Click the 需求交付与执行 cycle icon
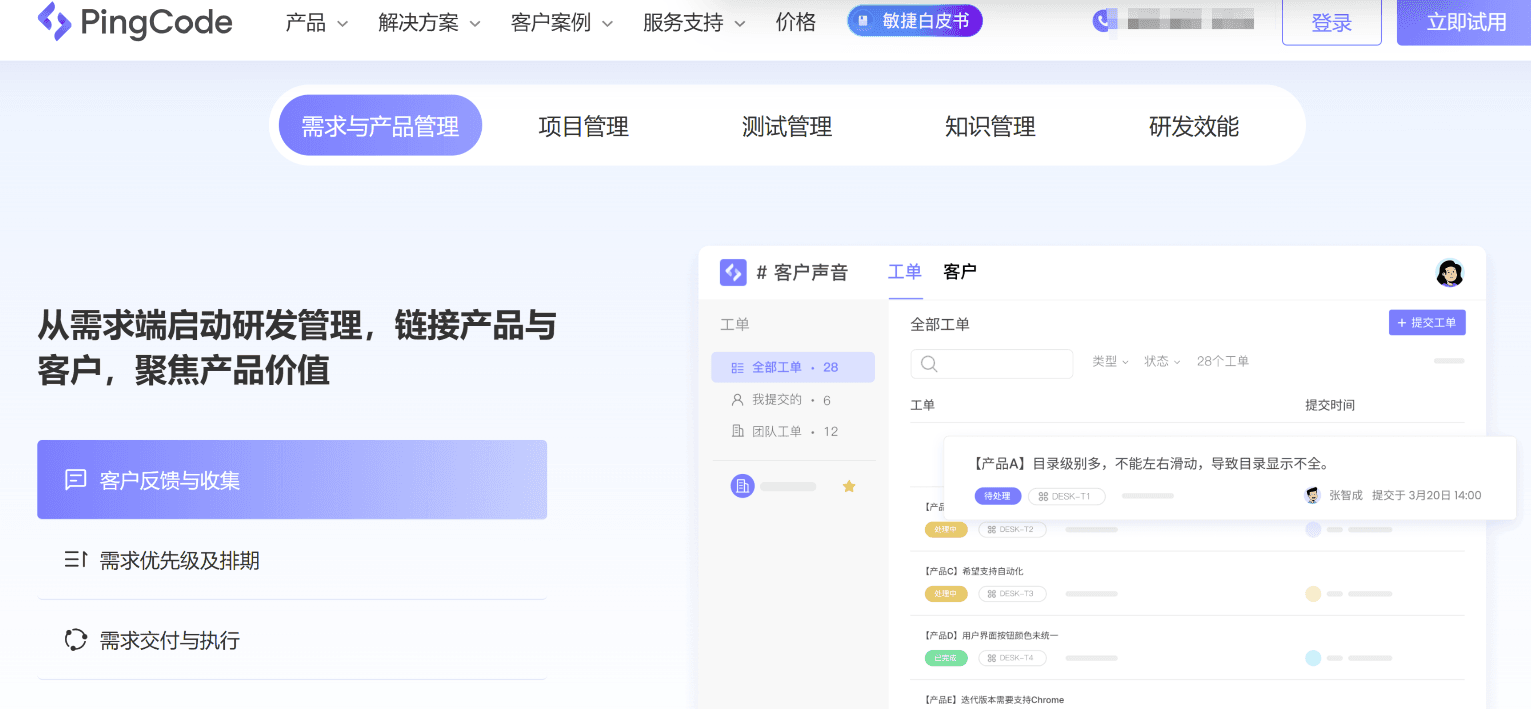The height and width of the screenshot is (709, 1531). pos(76,640)
